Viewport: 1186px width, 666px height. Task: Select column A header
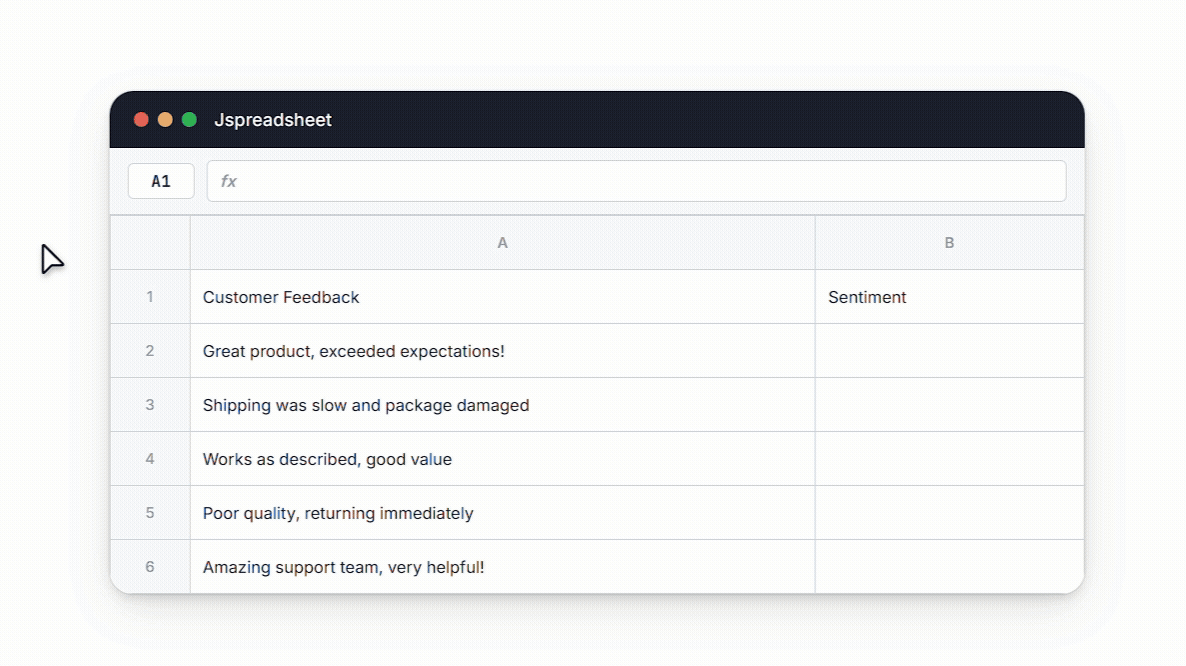tap(502, 243)
